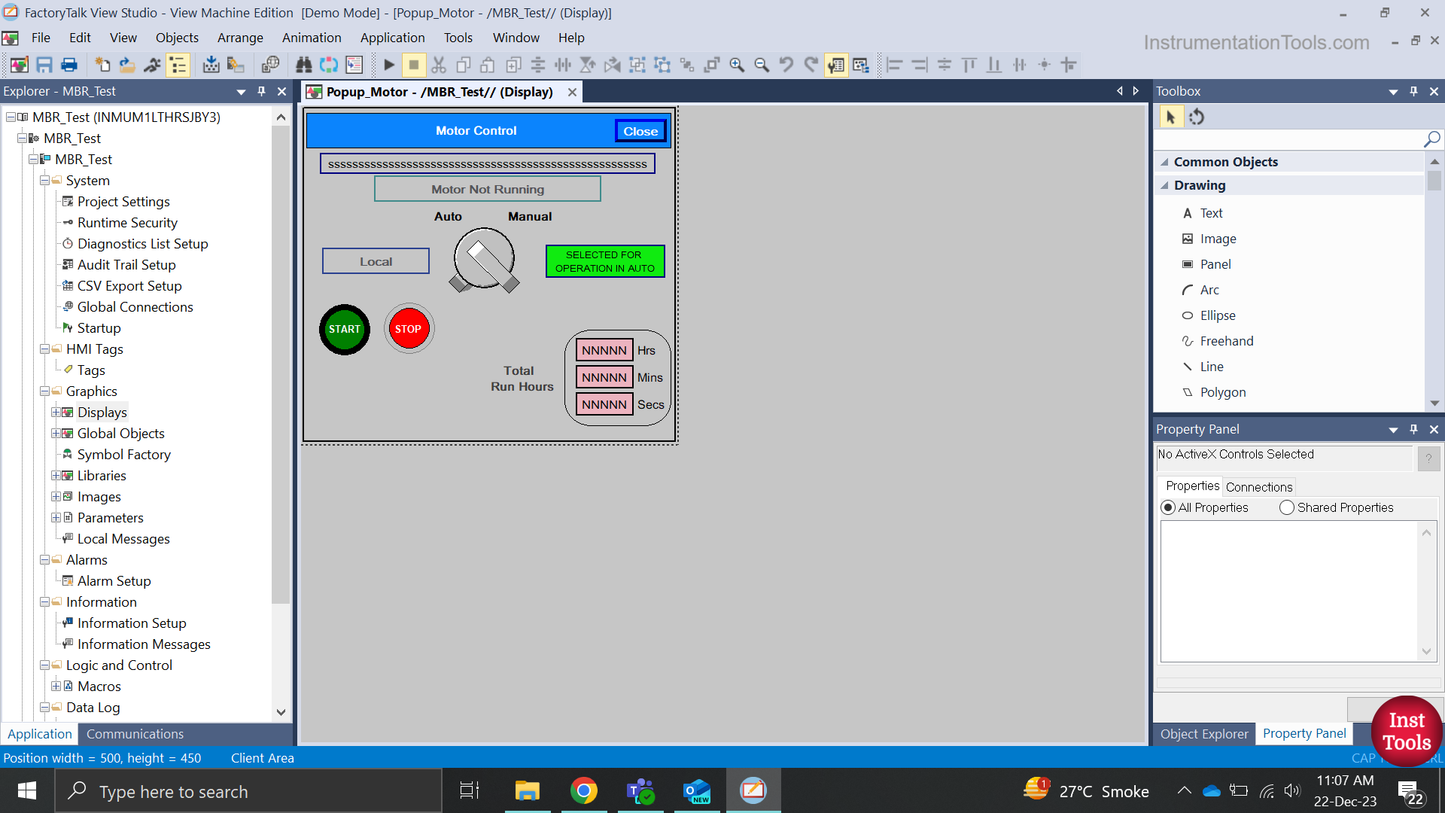Expand the Macros node

click(x=56, y=686)
